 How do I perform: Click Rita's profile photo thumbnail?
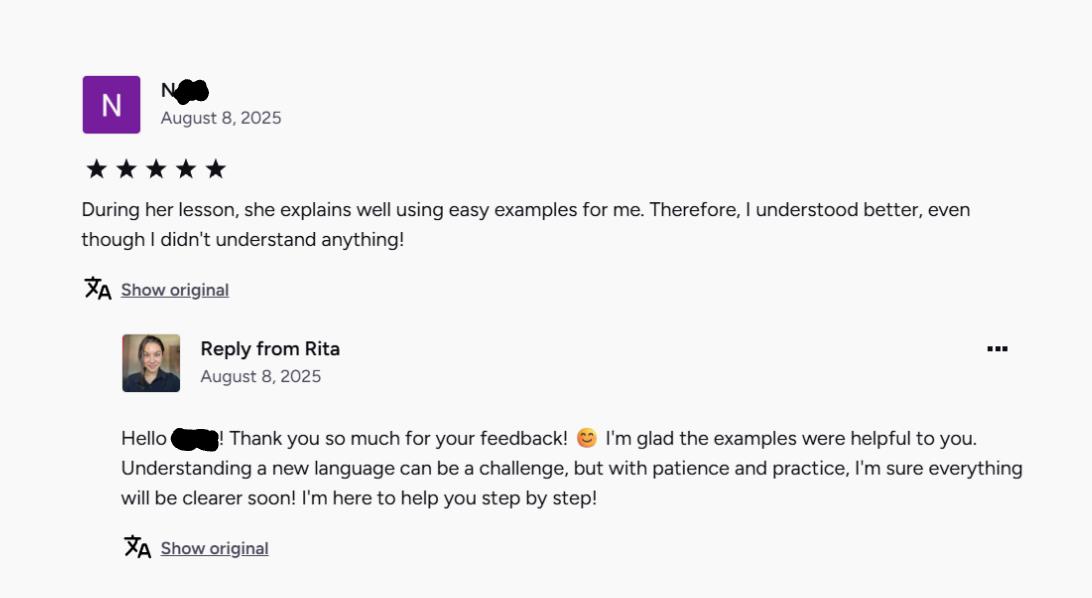[151, 363]
